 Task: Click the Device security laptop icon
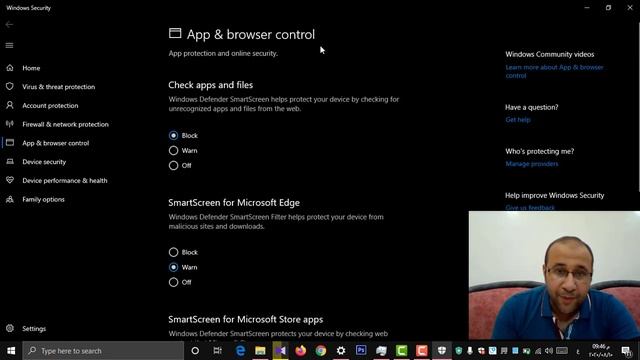pos(10,162)
